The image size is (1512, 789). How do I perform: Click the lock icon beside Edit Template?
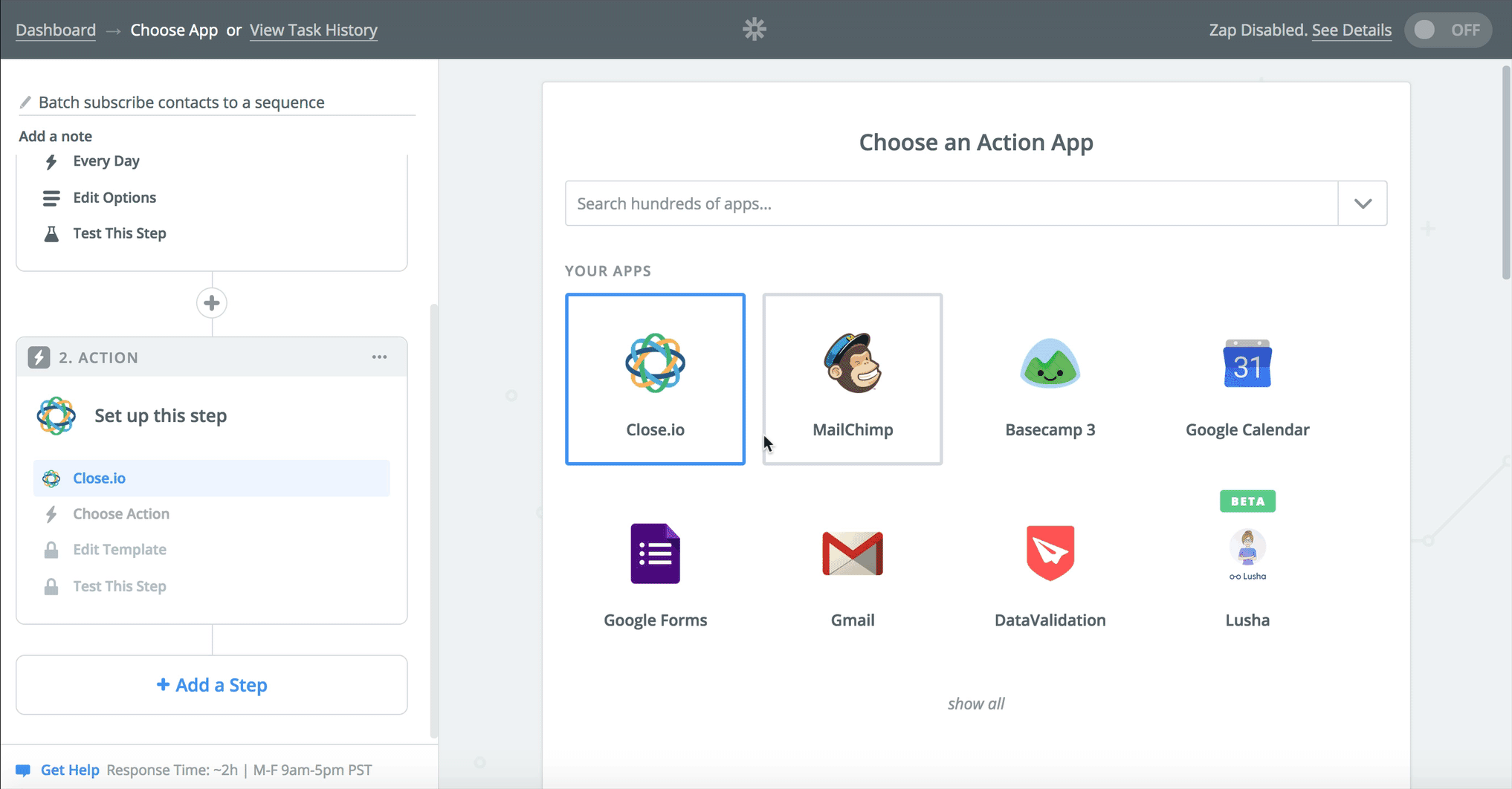[x=51, y=551]
